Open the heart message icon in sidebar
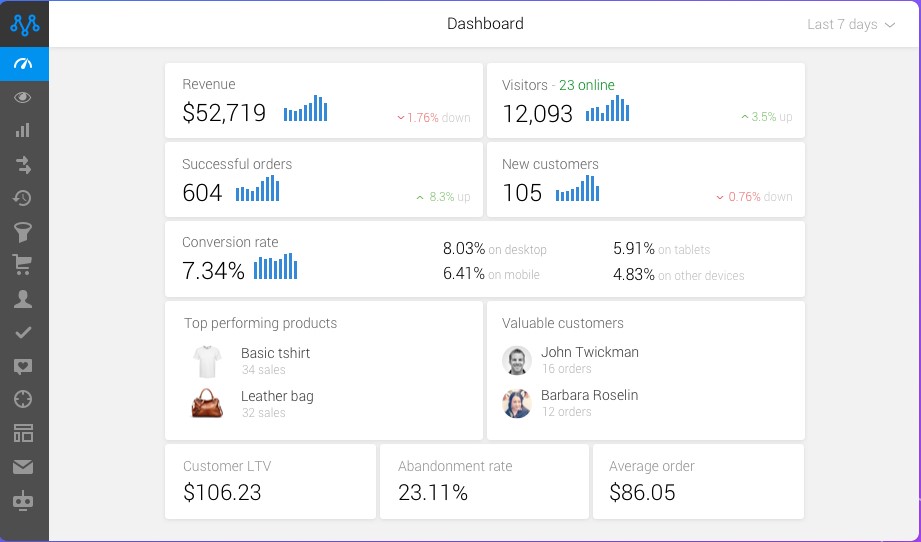The height and width of the screenshot is (542, 921). click(24, 366)
